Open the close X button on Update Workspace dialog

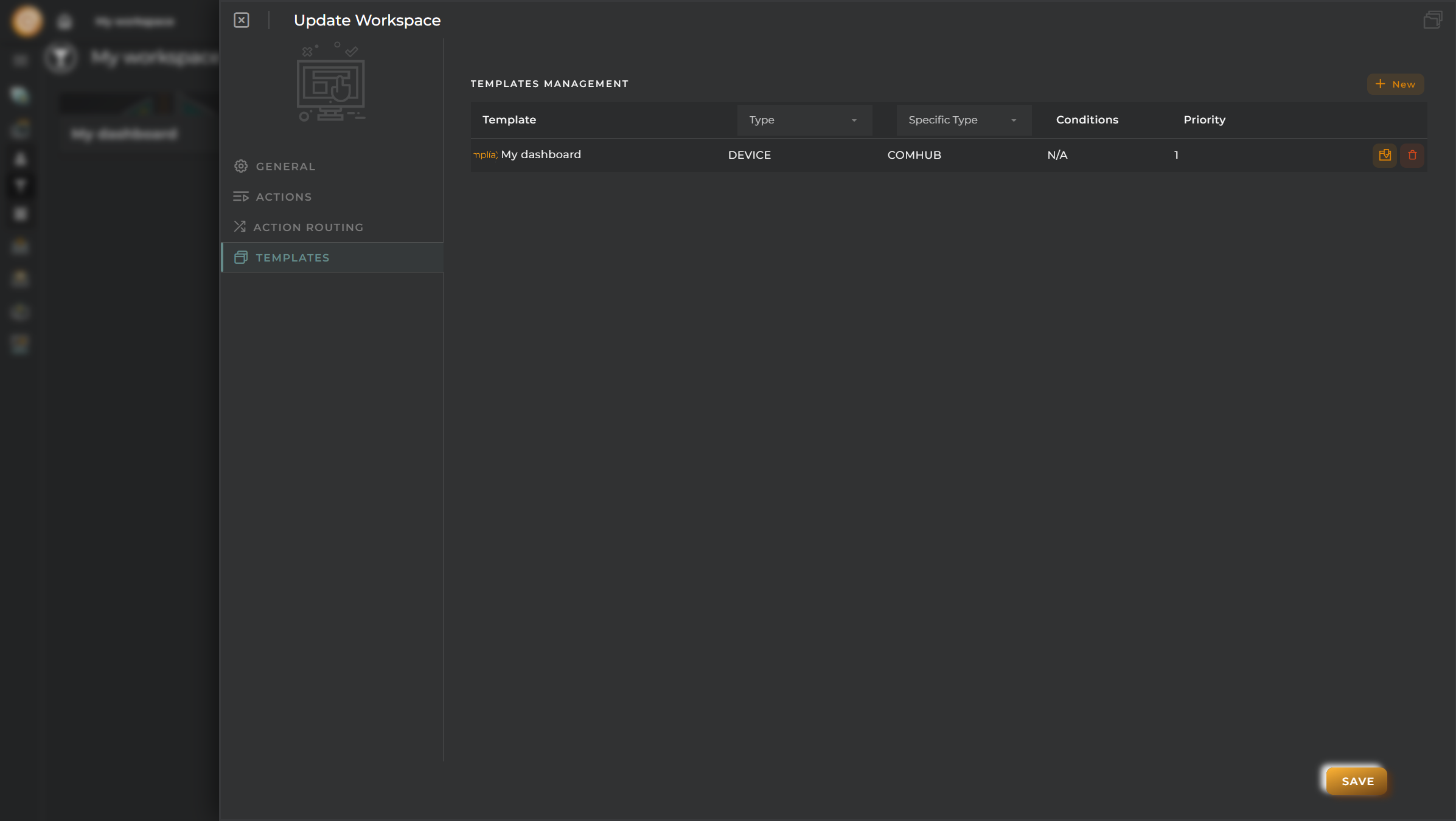click(x=241, y=20)
